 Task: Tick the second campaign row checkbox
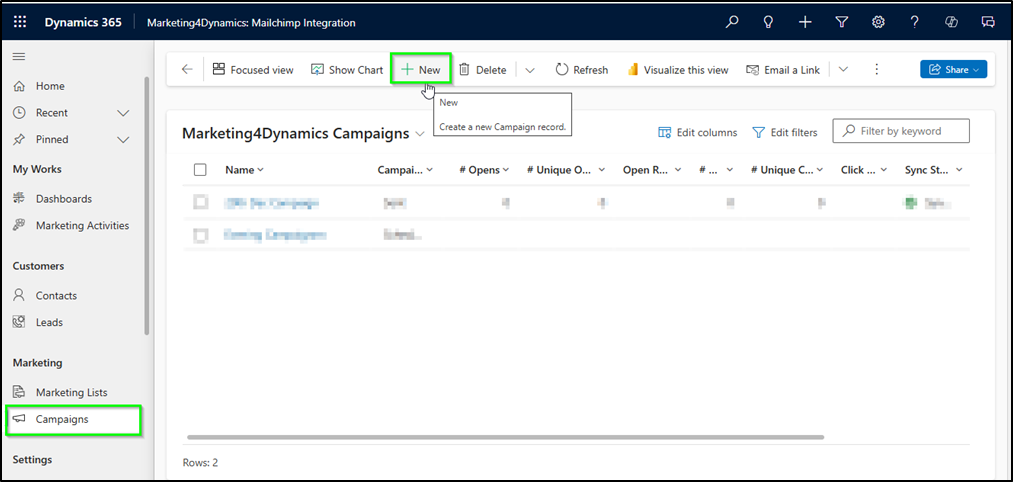click(x=200, y=236)
